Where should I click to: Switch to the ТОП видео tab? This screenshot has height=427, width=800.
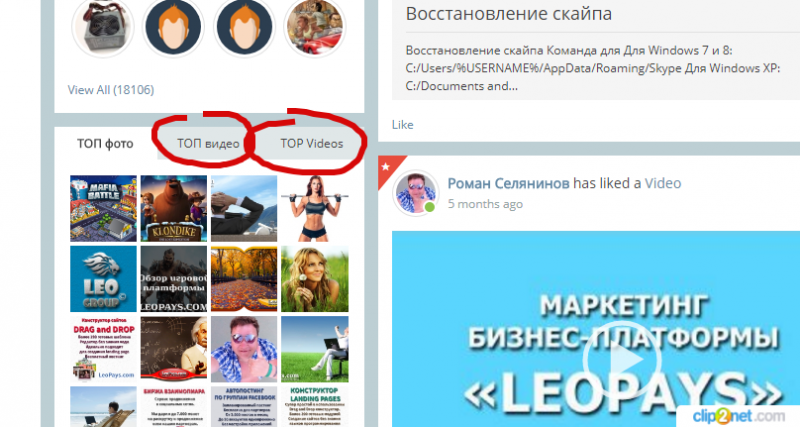coord(208,144)
